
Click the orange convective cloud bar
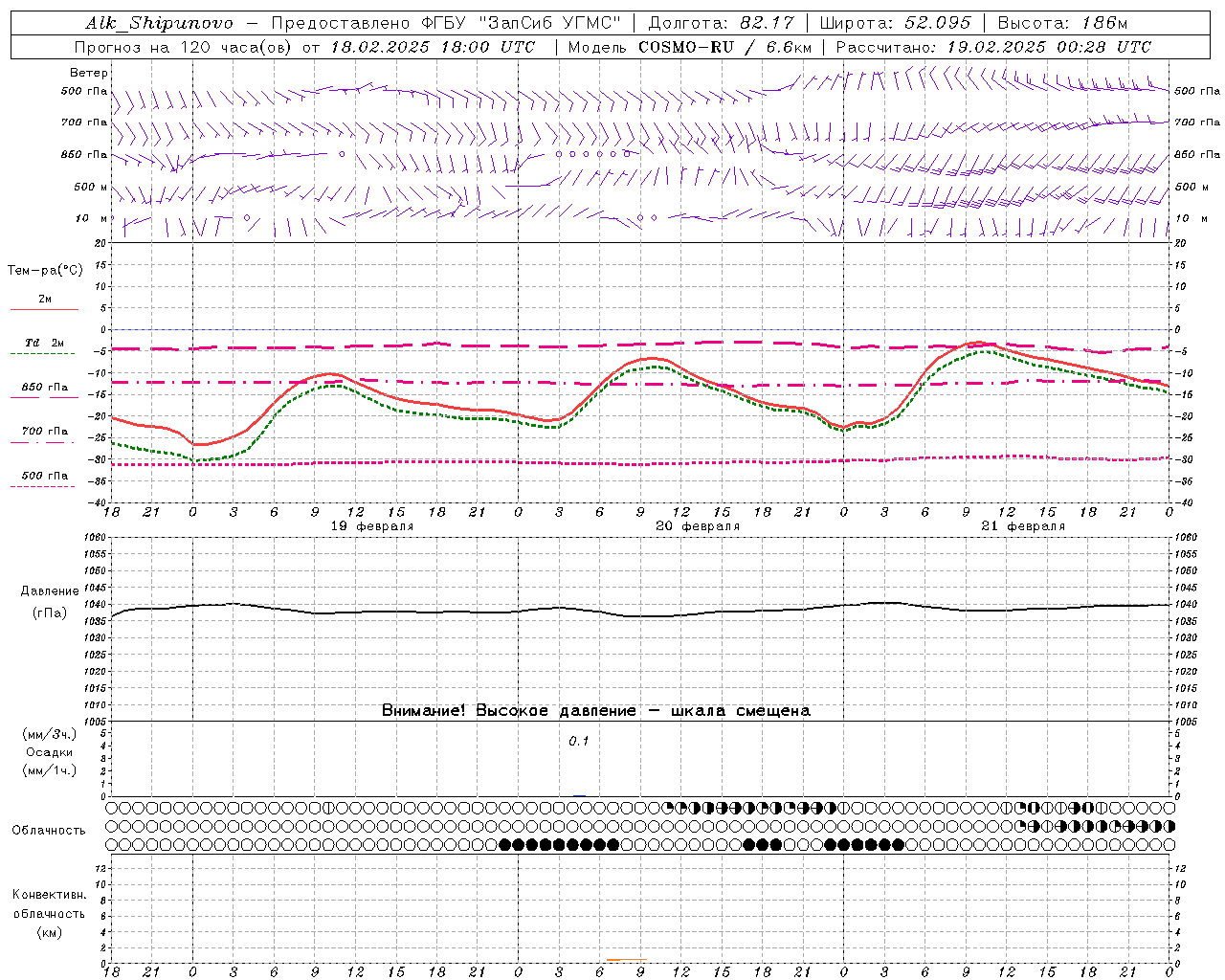pyautogui.click(x=627, y=959)
